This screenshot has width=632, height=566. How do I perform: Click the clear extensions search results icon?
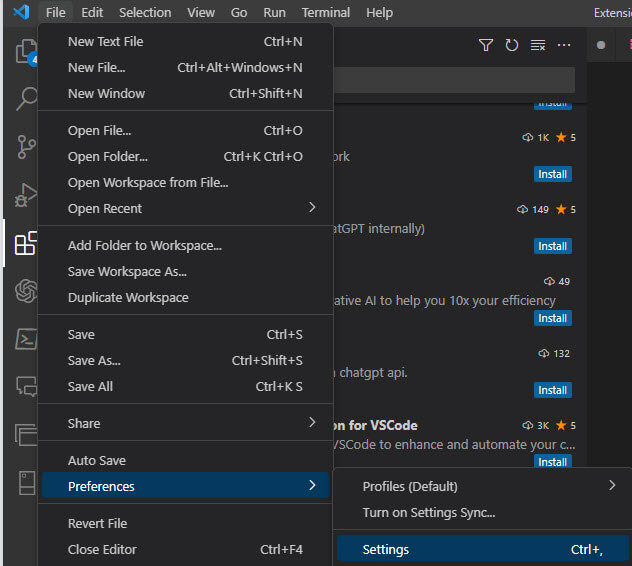(x=538, y=45)
